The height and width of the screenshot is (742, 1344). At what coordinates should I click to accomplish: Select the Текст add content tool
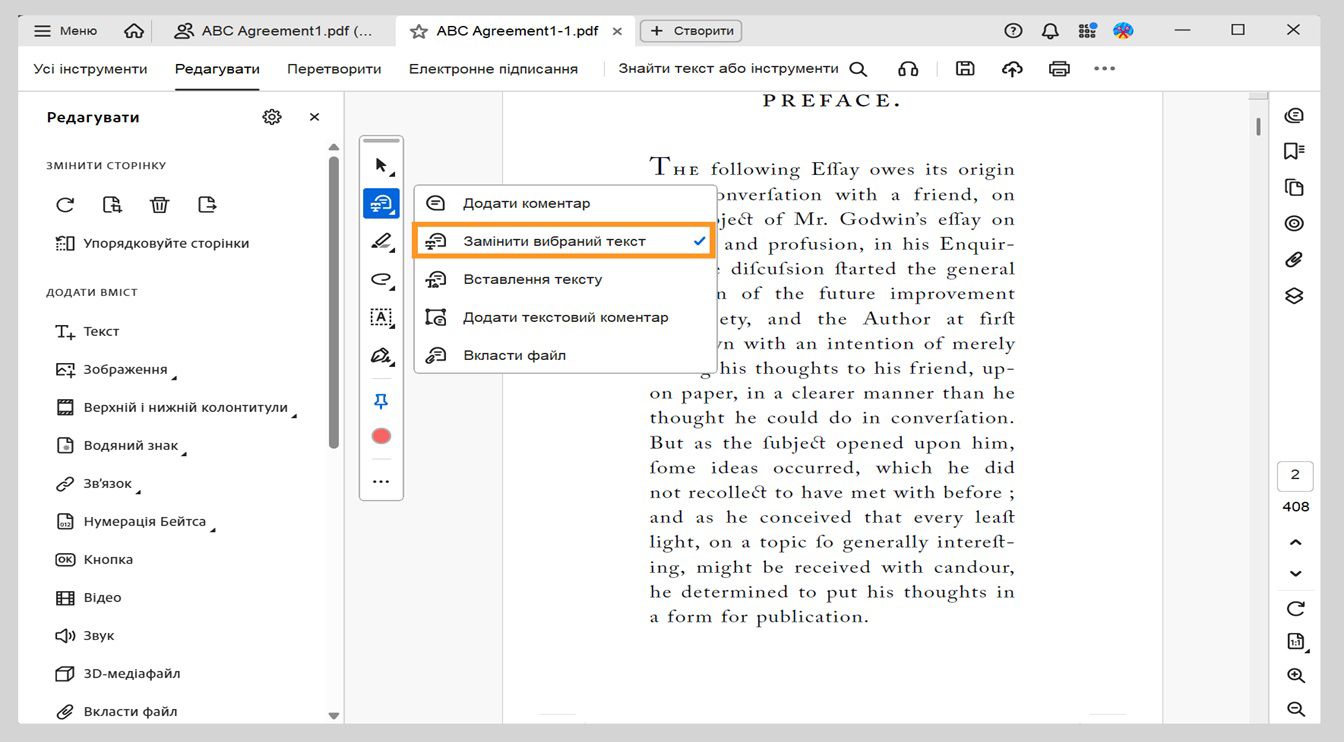(x=87, y=332)
